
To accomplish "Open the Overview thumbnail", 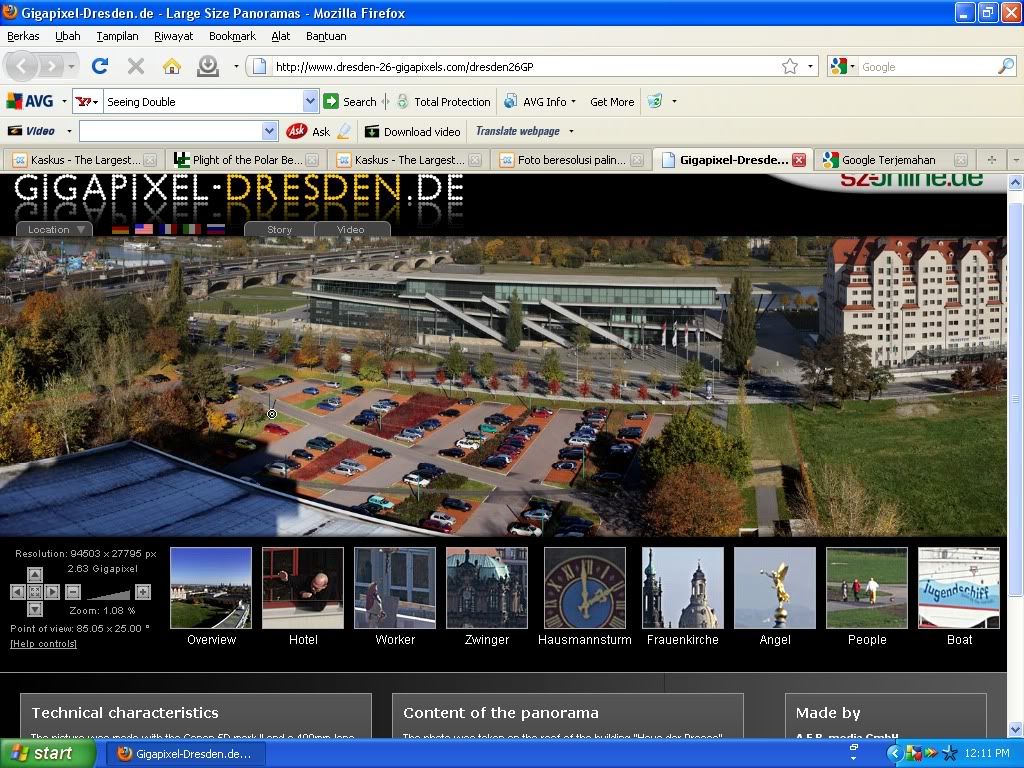I will click(211, 588).
